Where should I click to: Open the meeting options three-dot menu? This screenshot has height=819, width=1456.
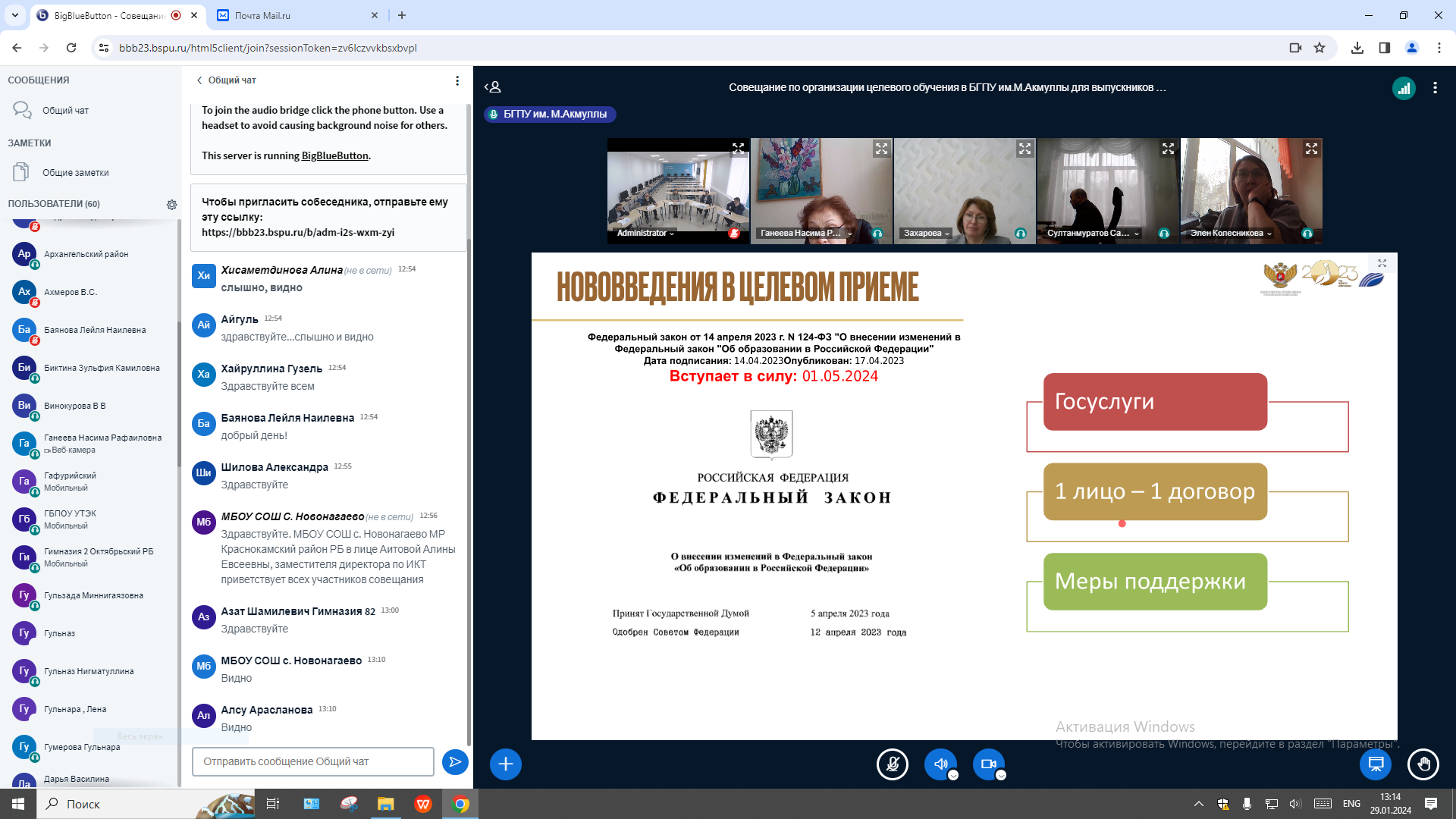point(1435,88)
